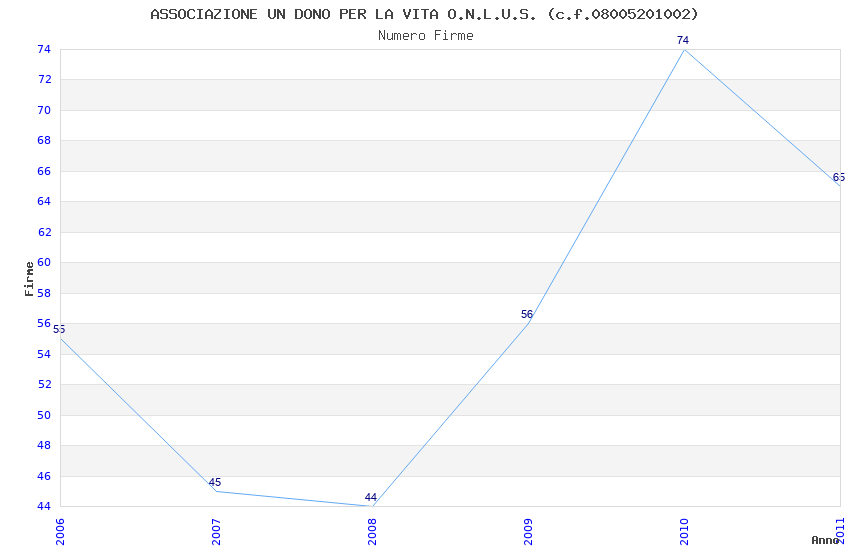The width and height of the screenshot is (850, 550).
Task: Click the y-axis tick 50
Action: pos(44,415)
